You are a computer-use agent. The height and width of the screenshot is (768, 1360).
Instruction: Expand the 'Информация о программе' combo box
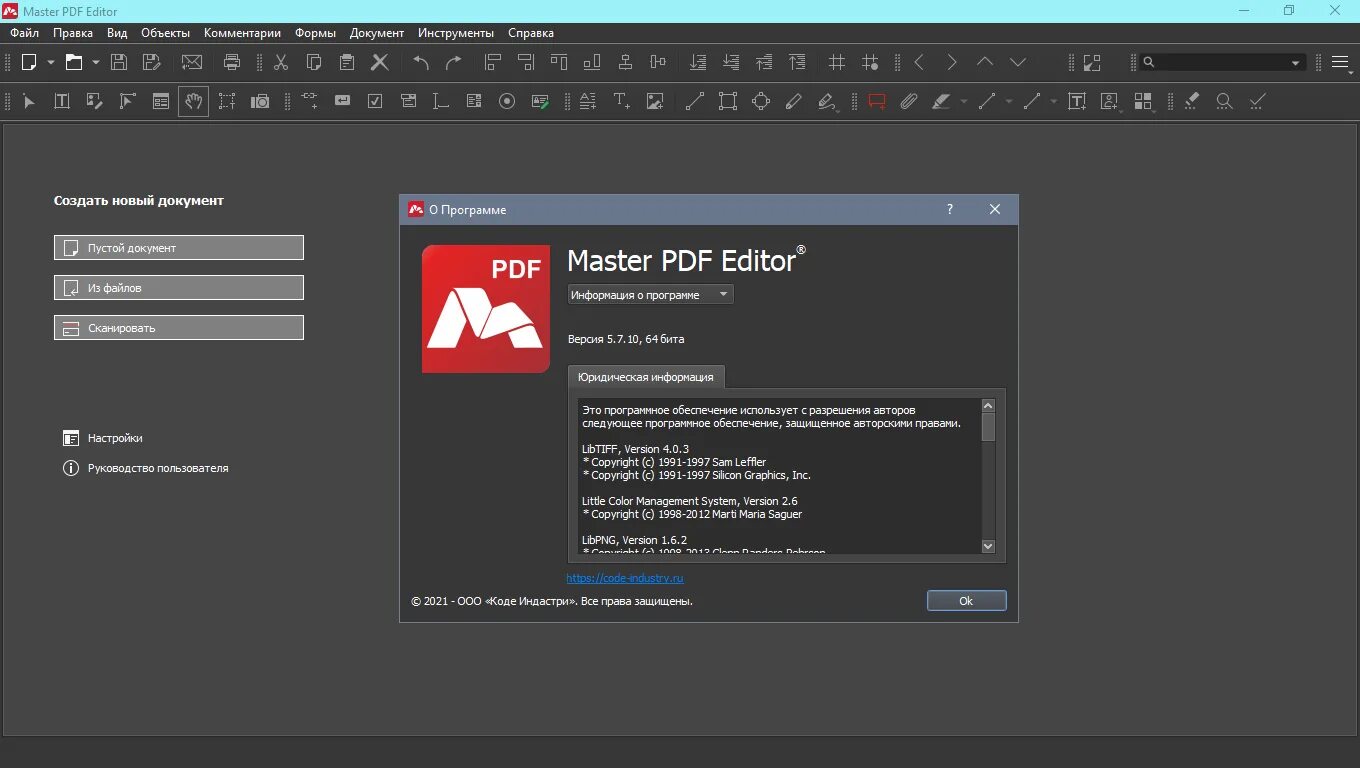651,295
